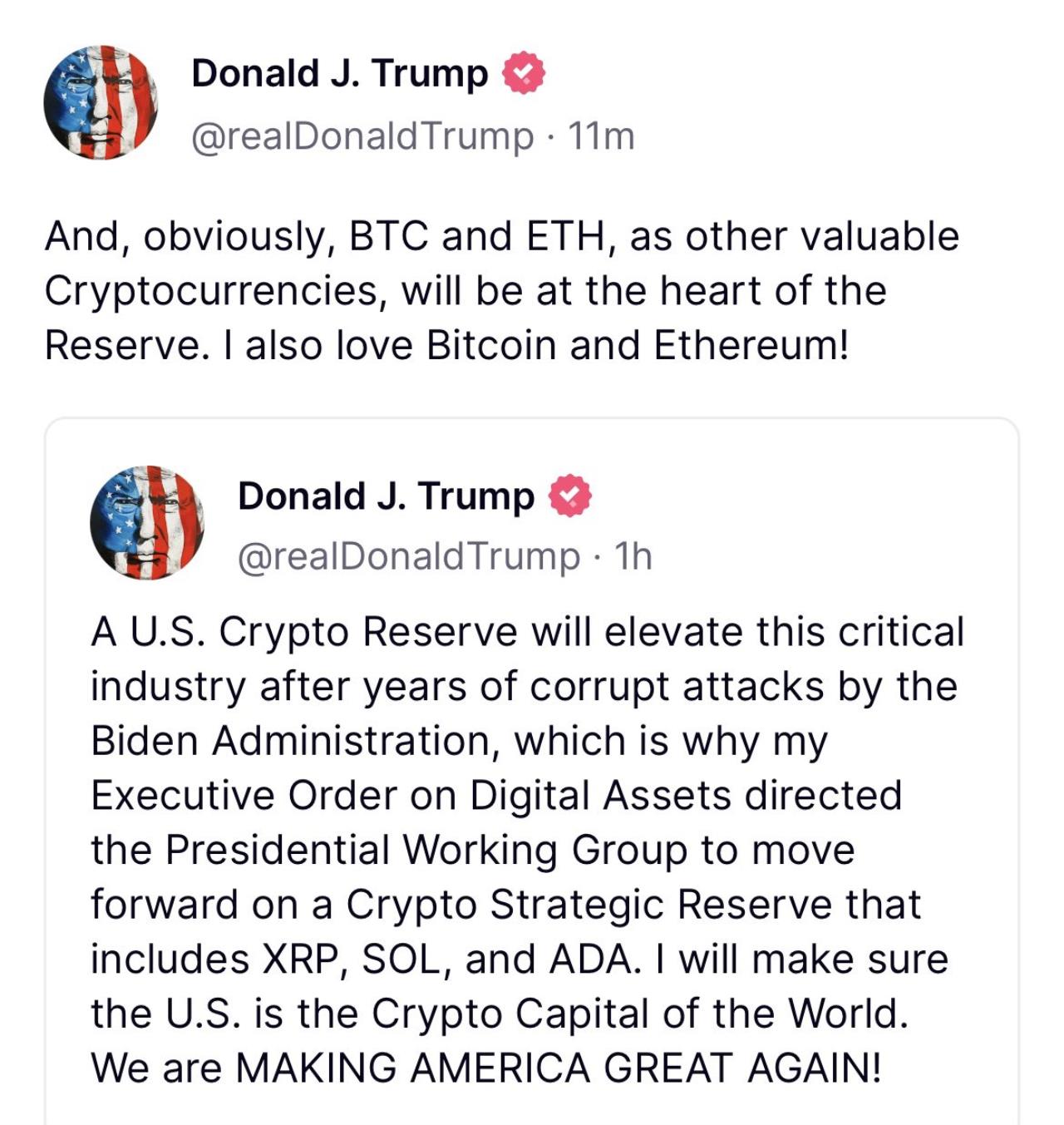Open the 1h timestamp of the quoted post

[x=633, y=556]
